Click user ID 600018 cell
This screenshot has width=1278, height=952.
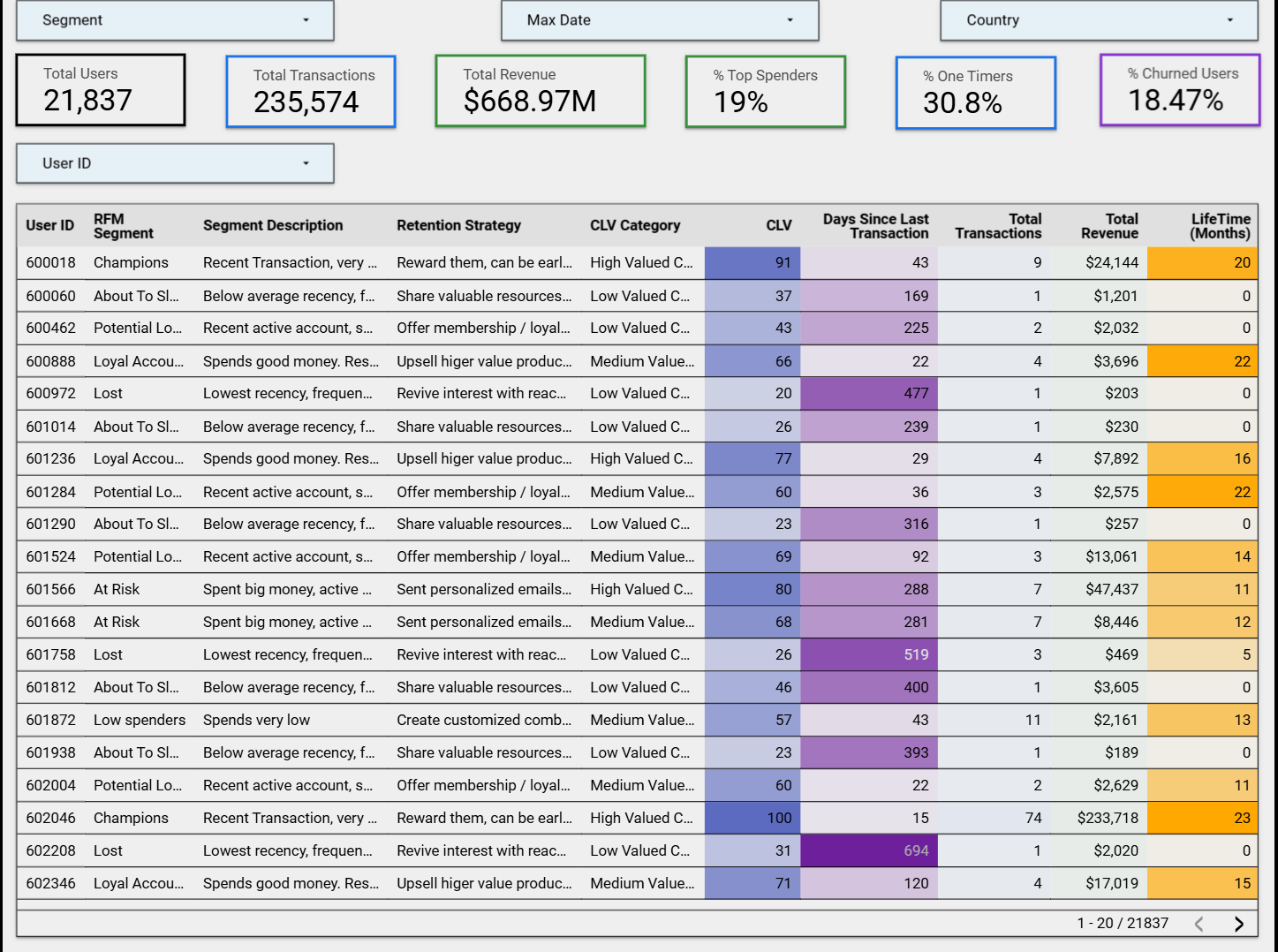tap(51, 262)
